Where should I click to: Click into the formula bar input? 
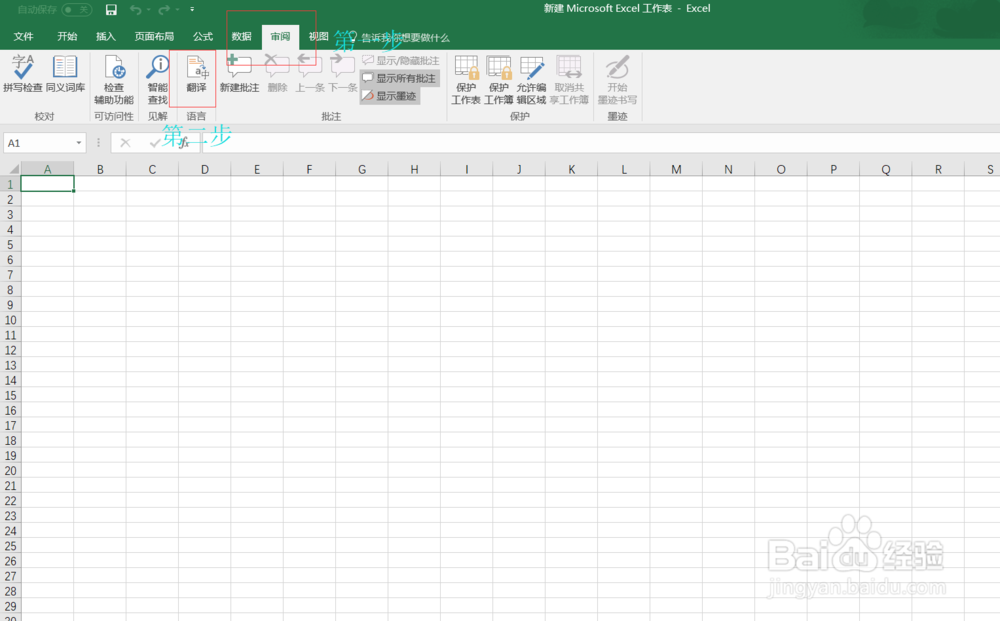(x=599, y=143)
